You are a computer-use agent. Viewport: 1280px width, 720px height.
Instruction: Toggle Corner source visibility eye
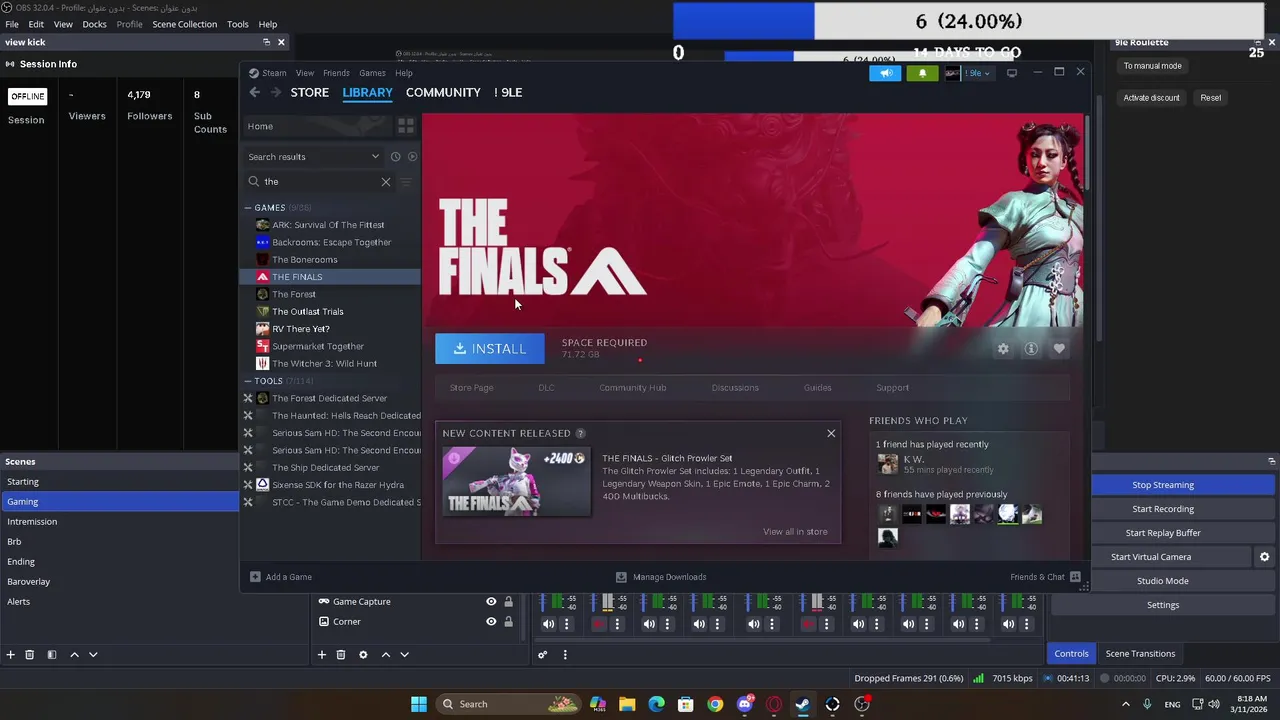tap(491, 622)
